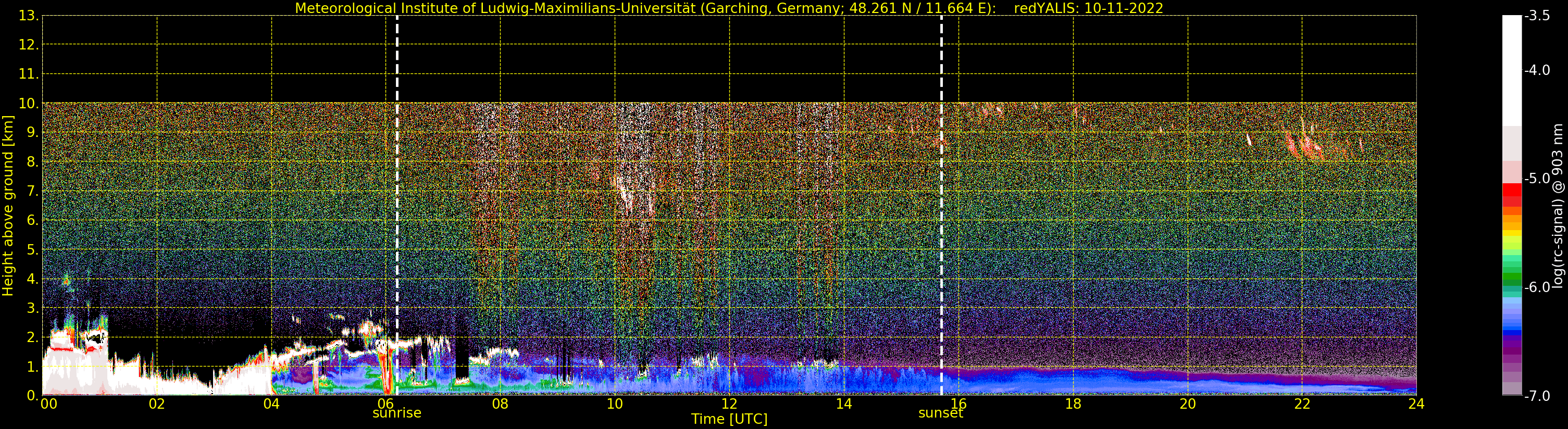1568x429 pixels.
Task: Click the white top section of the colorbar
Action: 1512,70
